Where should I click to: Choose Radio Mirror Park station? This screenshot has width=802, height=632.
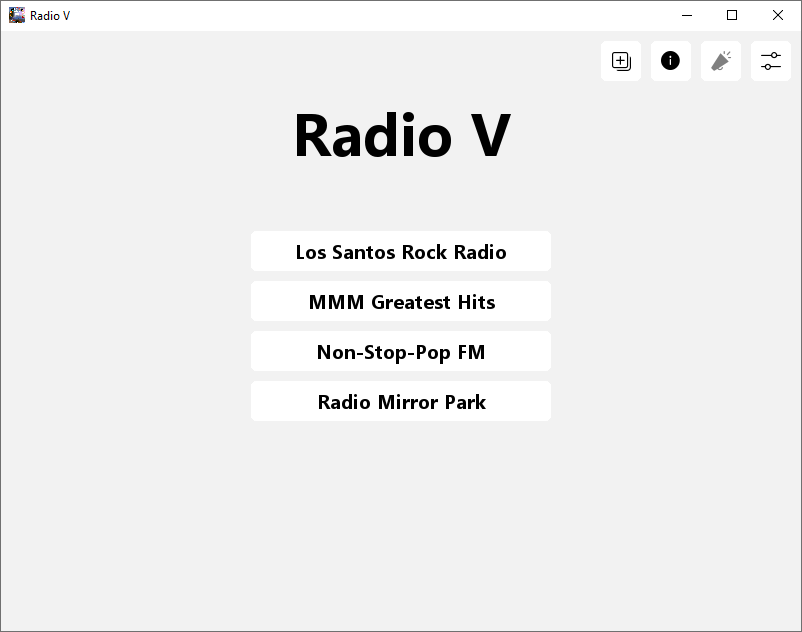tap(401, 401)
